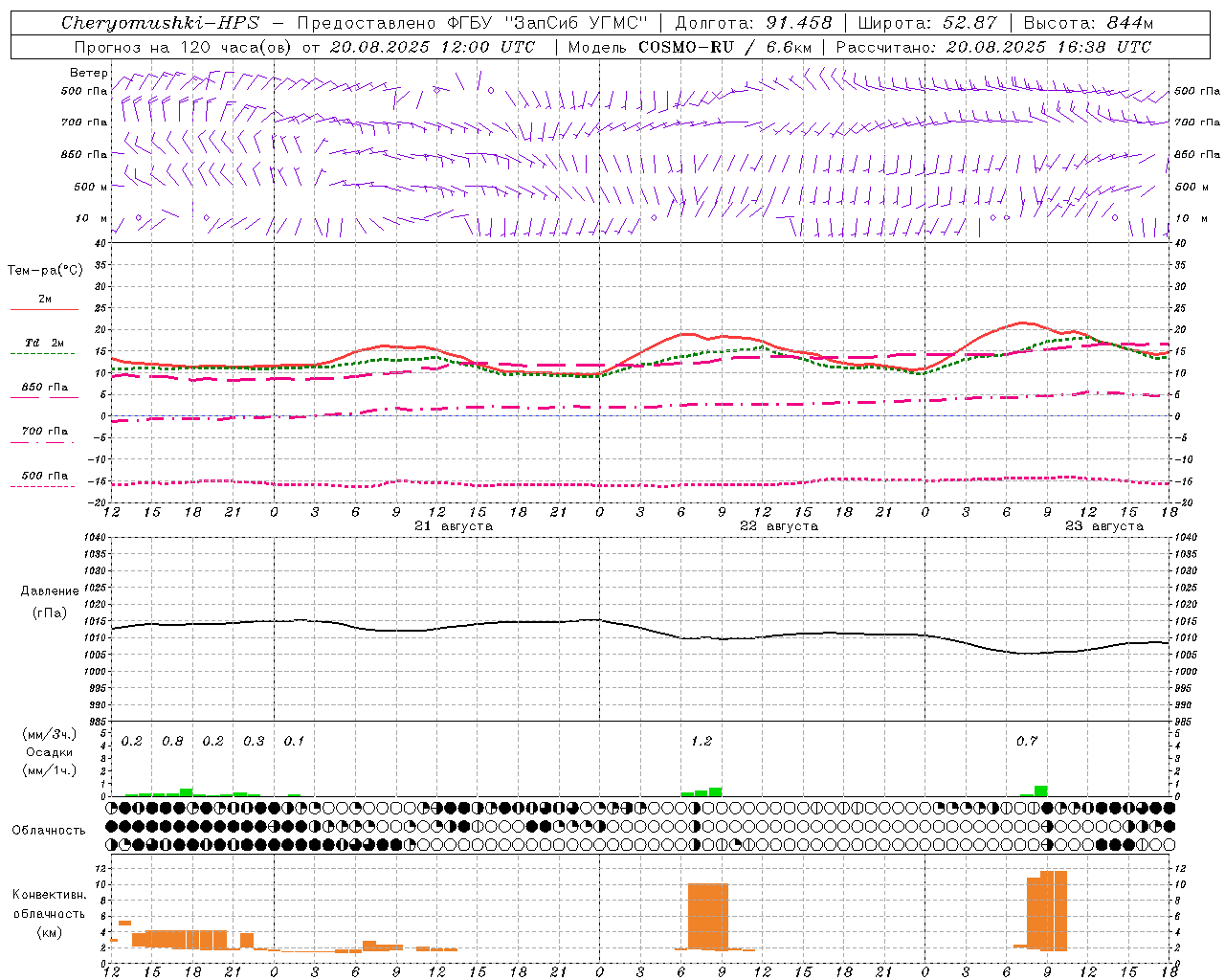Click the '23 августа' date label
The image size is (1225, 980).
tap(1104, 526)
